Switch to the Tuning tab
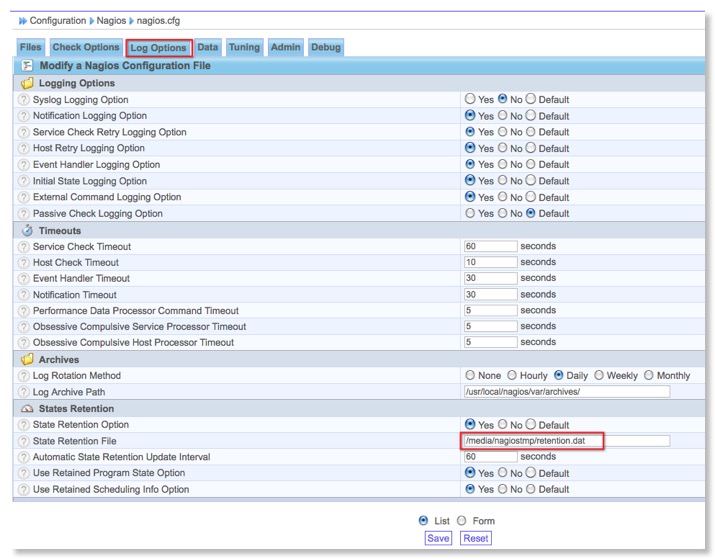 tap(244, 47)
